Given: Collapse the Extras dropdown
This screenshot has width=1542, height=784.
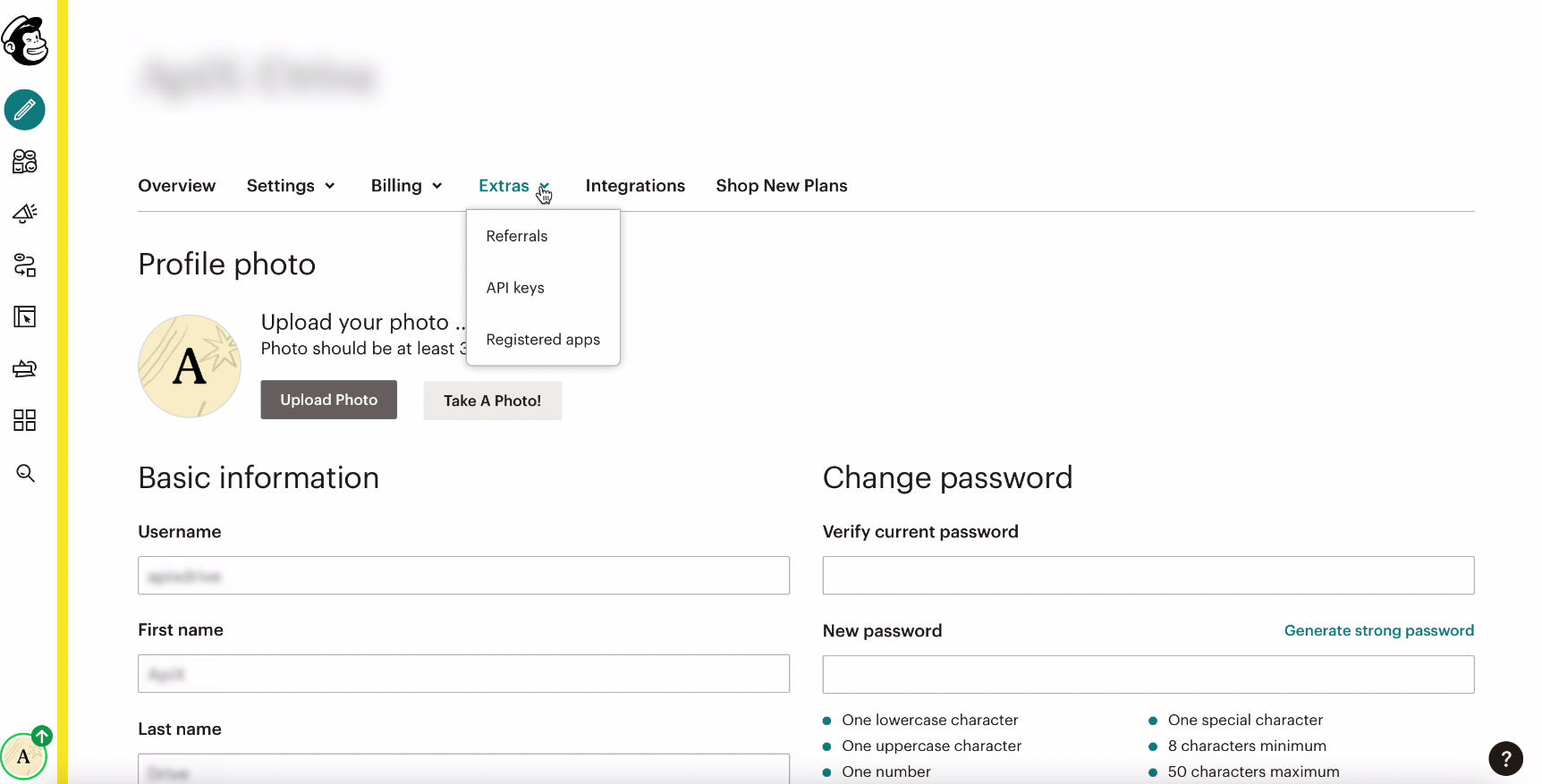Looking at the screenshot, I should (x=514, y=186).
